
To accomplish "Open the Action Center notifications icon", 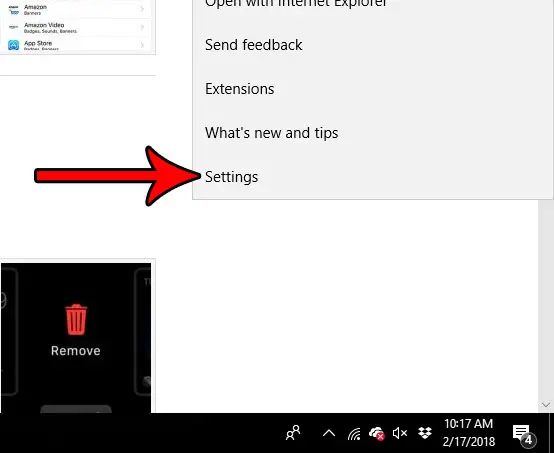I will tap(524, 434).
